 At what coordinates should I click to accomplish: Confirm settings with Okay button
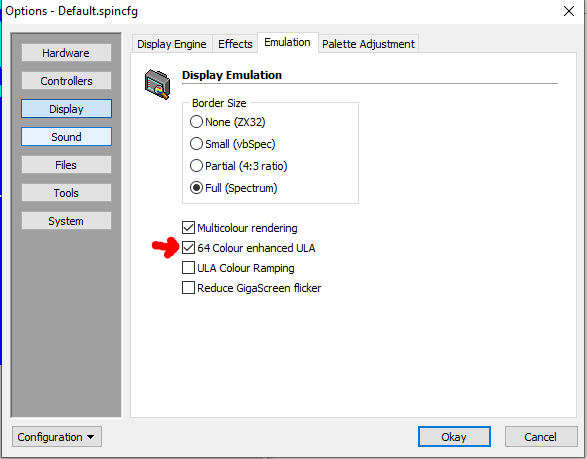point(454,437)
